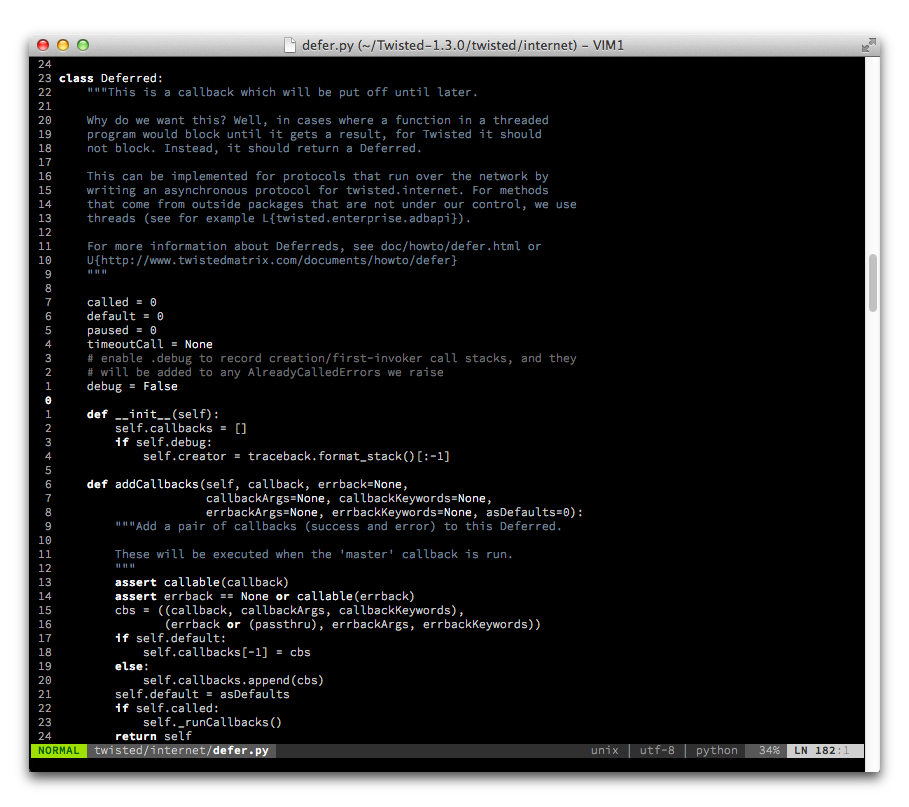Click the 'Why do we want this?' line

pos(318,121)
